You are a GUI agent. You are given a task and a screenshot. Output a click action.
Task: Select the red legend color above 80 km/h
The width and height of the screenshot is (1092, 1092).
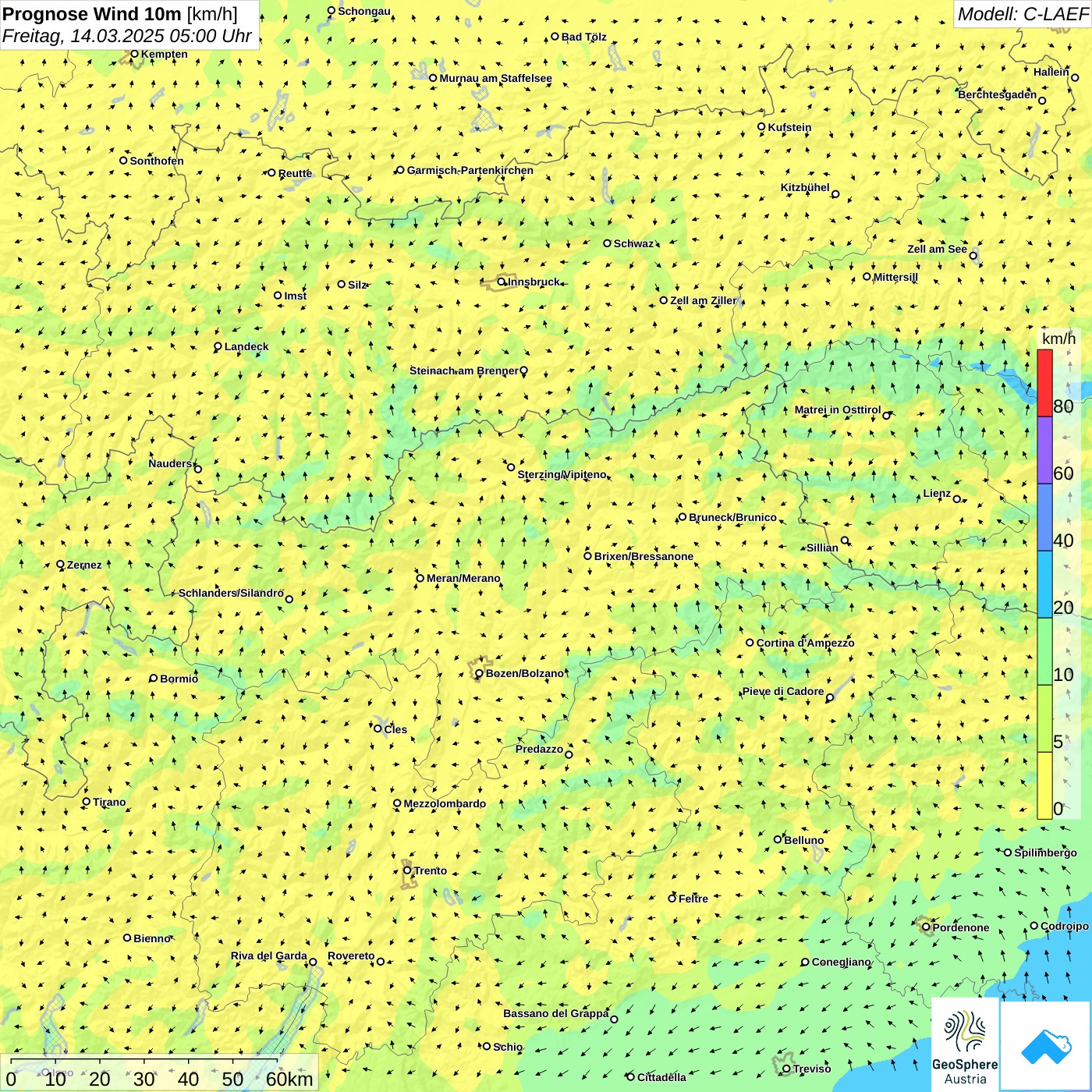1044,383
